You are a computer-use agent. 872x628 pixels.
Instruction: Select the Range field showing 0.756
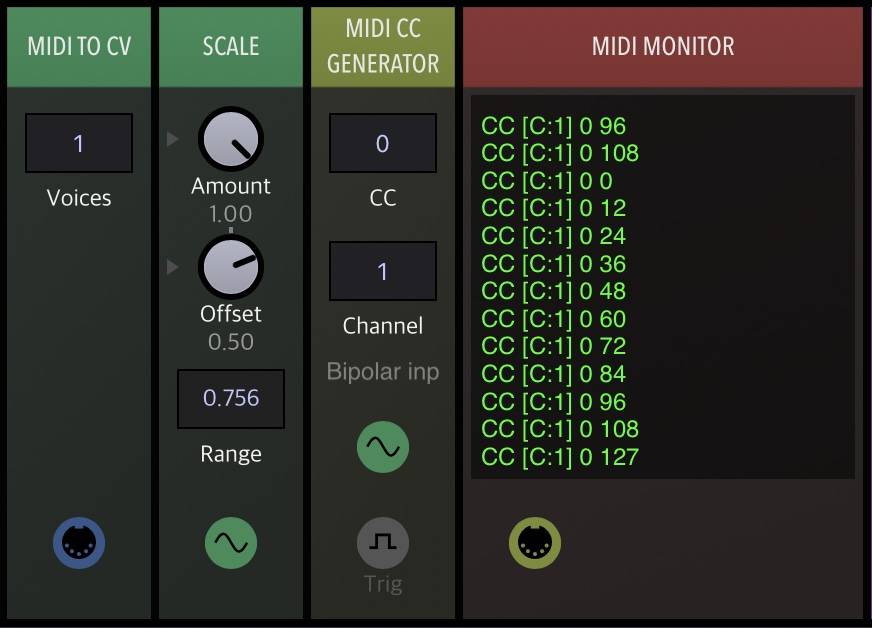(231, 398)
